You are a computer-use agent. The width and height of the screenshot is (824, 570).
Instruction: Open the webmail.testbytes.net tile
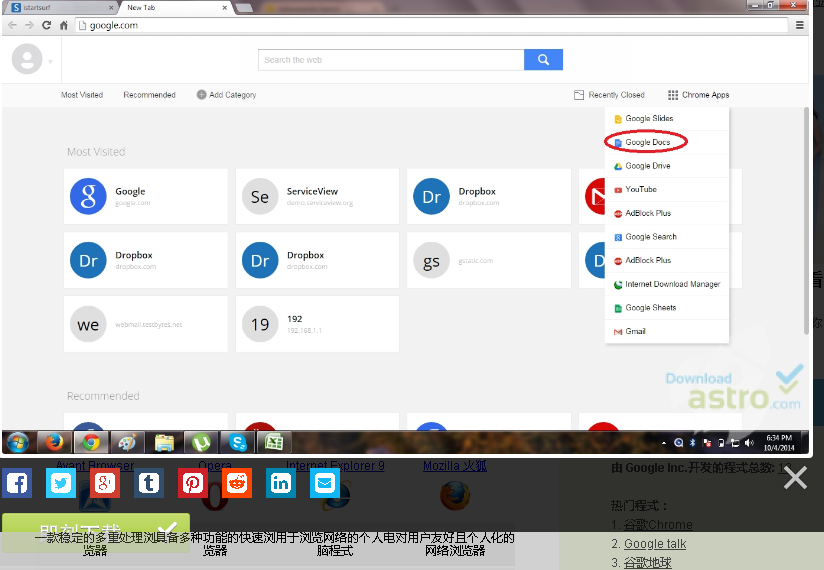point(146,324)
